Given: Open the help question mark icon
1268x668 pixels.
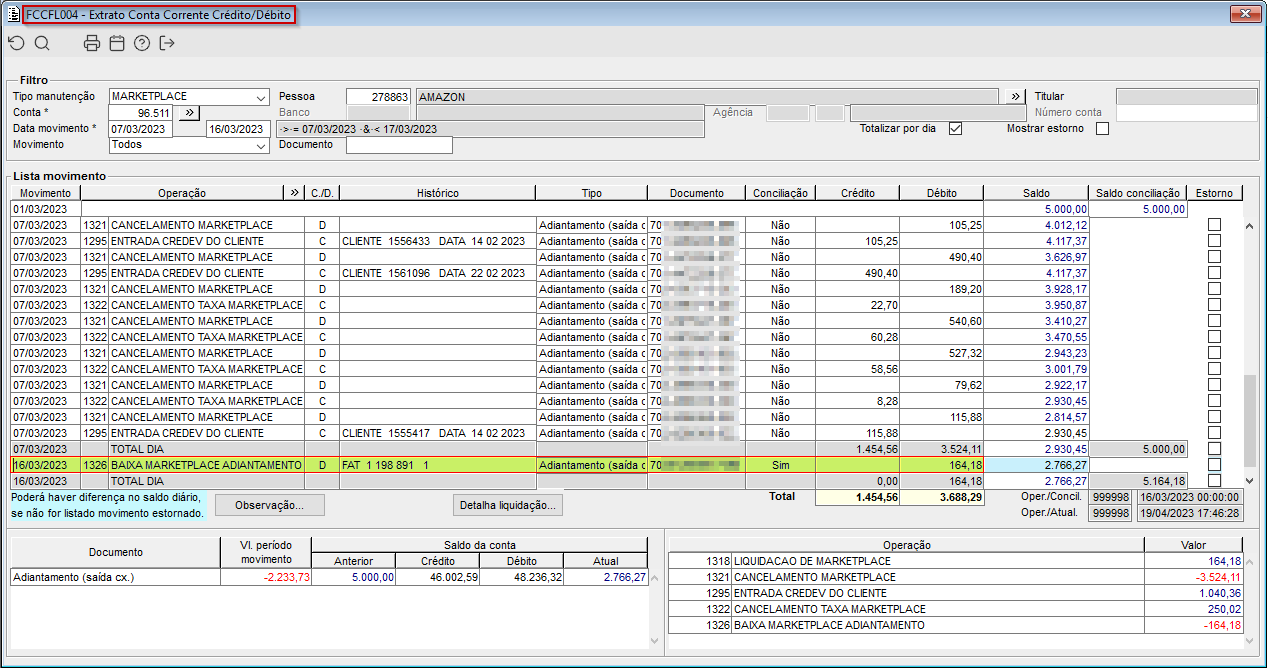Looking at the screenshot, I should pyautogui.click(x=142, y=43).
